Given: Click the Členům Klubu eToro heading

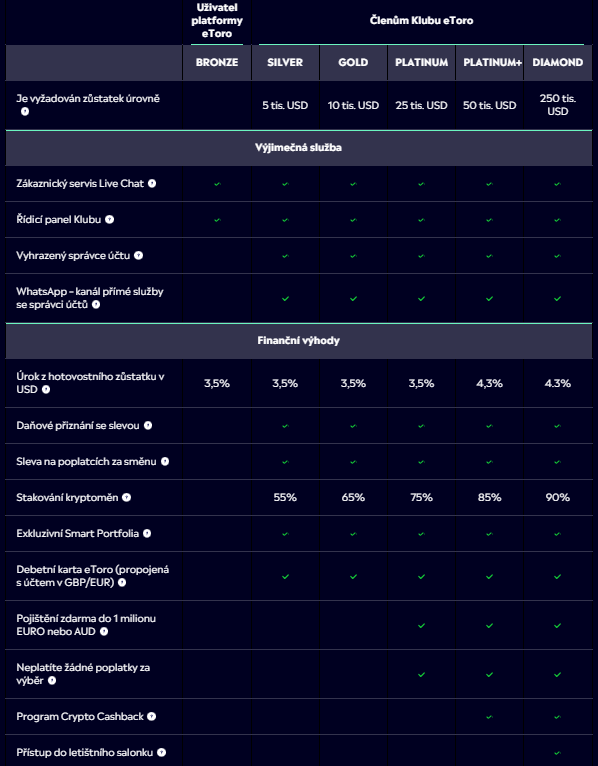Looking at the screenshot, I should click(x=421, y=21).
